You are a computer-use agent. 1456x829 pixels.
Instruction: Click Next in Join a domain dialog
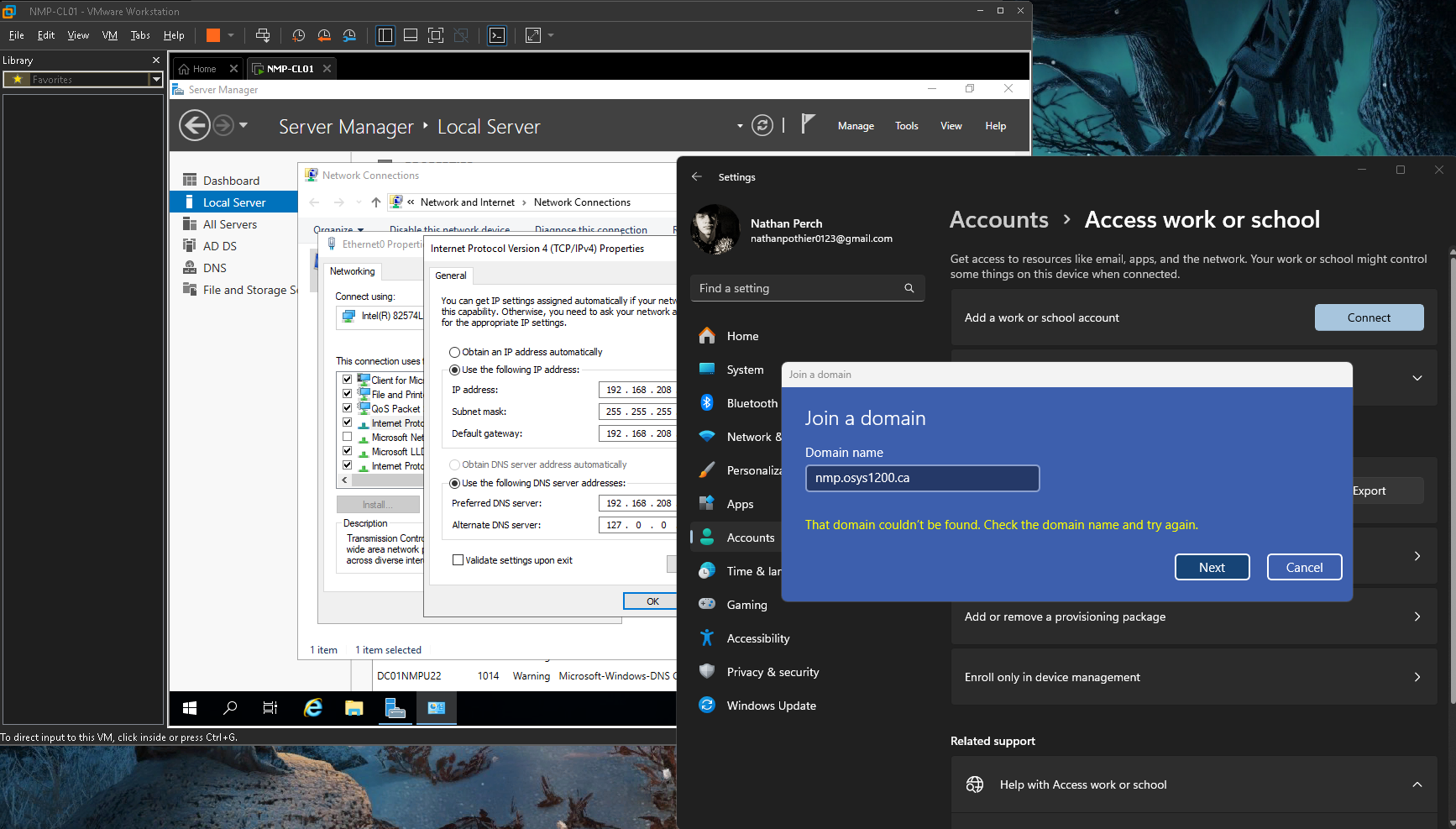pos(1212,568)
